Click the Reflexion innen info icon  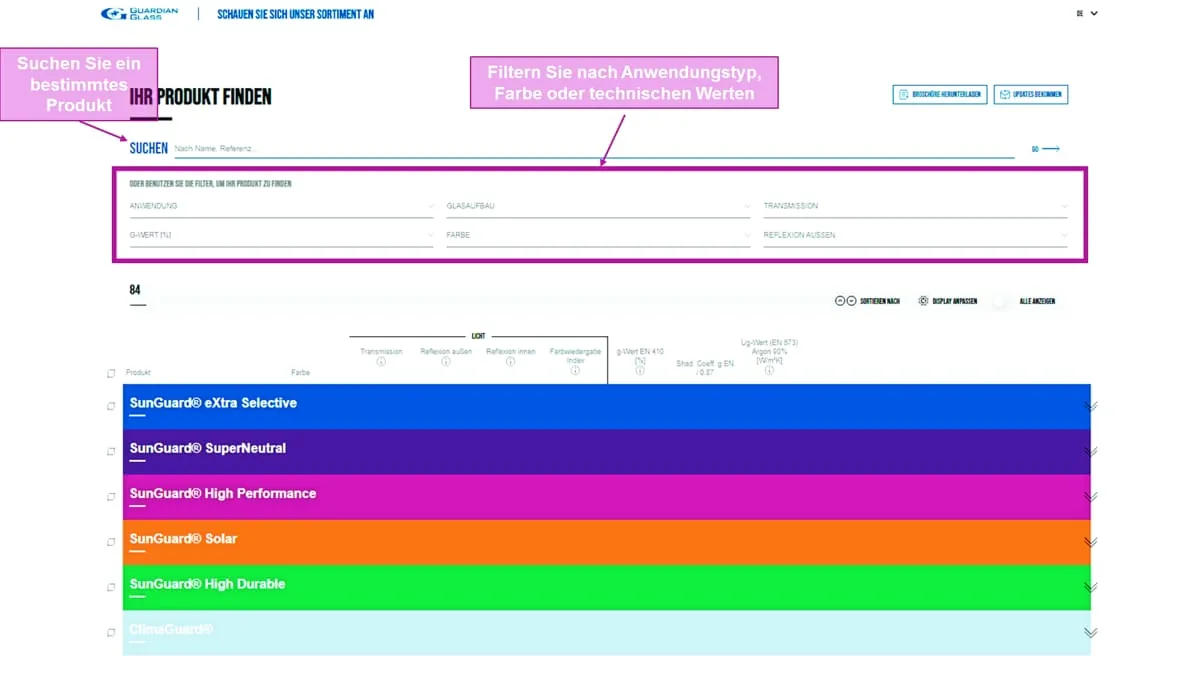pyautogui.click(x=510, y=362)
